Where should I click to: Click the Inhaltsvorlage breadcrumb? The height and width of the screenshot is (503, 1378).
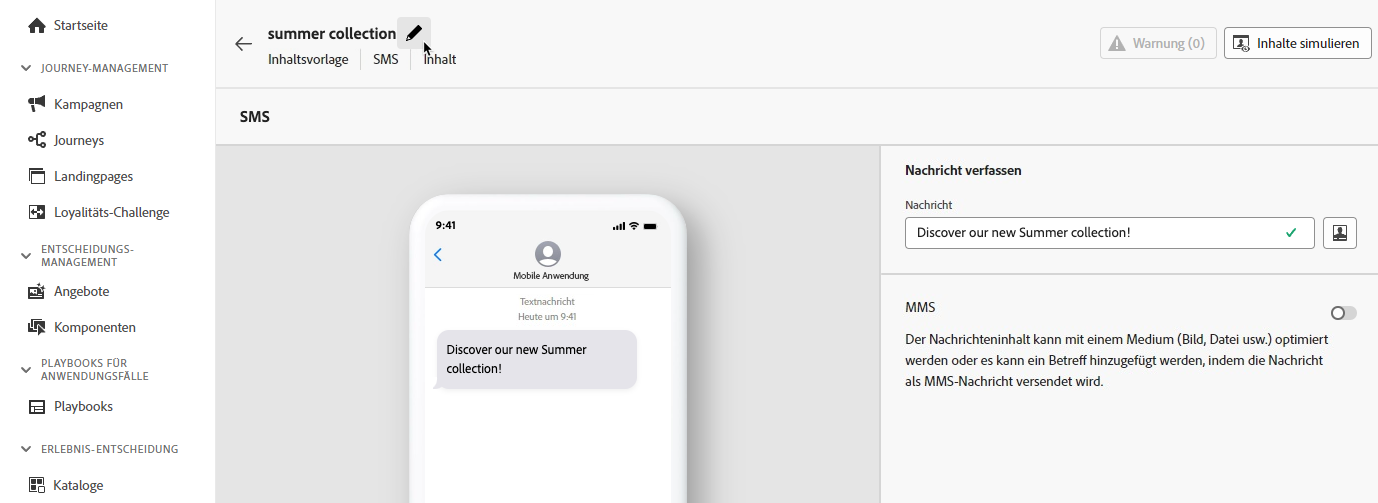pos(308,59)
